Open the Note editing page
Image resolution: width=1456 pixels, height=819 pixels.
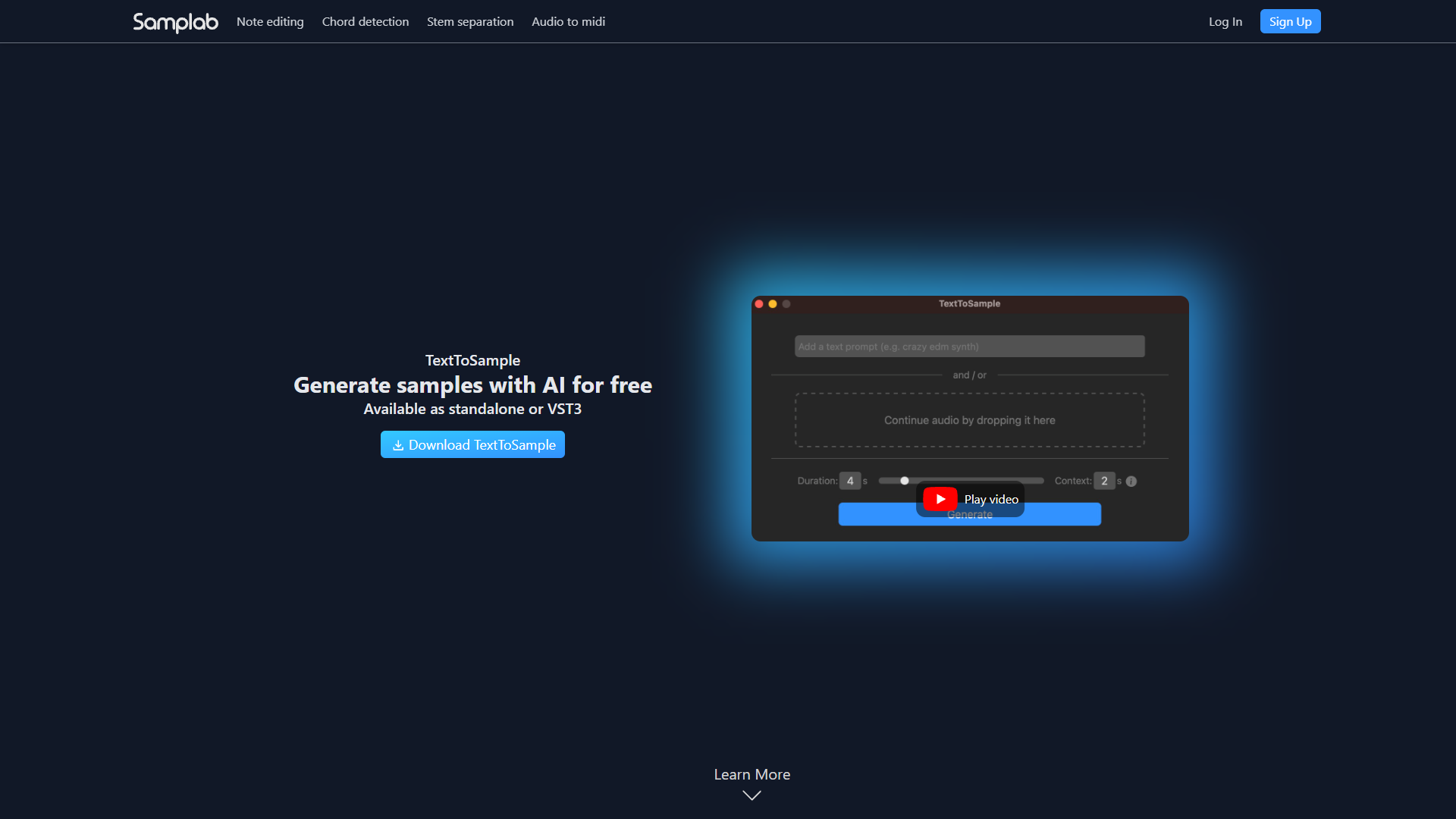coord(270,22)
